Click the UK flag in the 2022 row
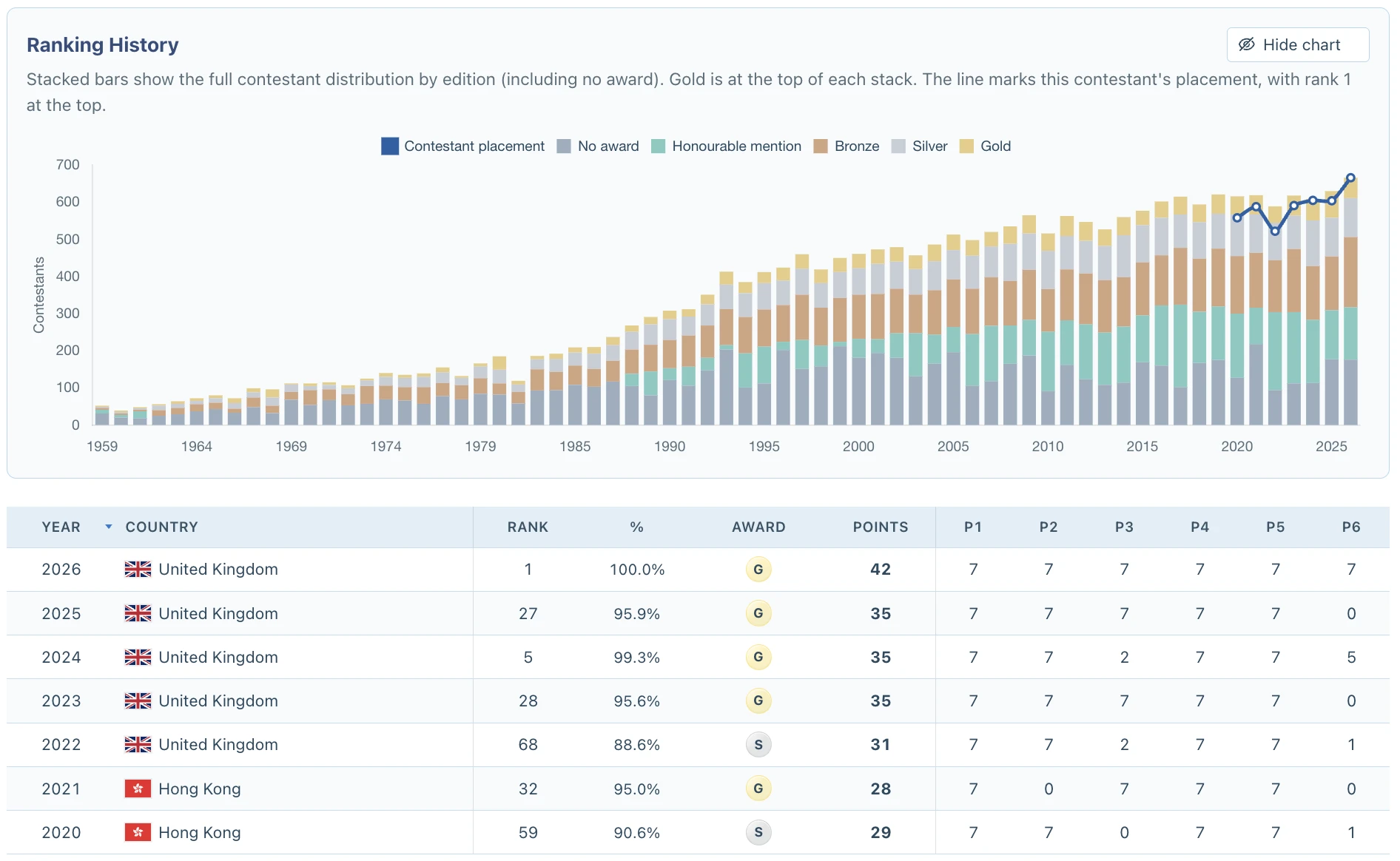The height and width of the screenshot is (861, 1400). (x=138, y=744)
